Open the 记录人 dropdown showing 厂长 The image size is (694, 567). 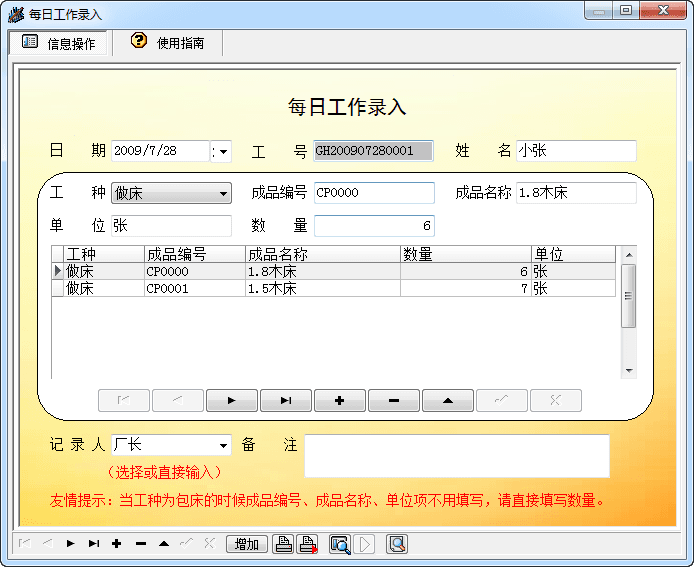[223, 445]
